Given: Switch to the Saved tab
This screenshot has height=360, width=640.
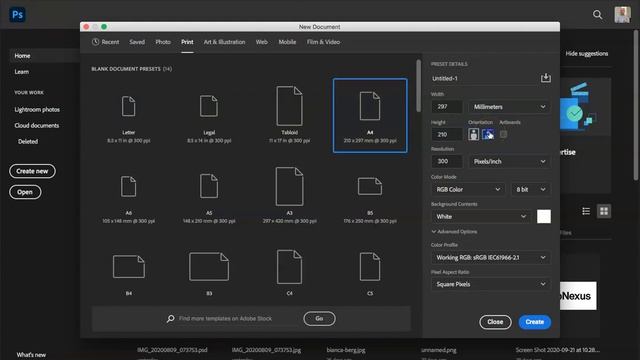Looking at the screenshot, I should (x=137, y=42).
